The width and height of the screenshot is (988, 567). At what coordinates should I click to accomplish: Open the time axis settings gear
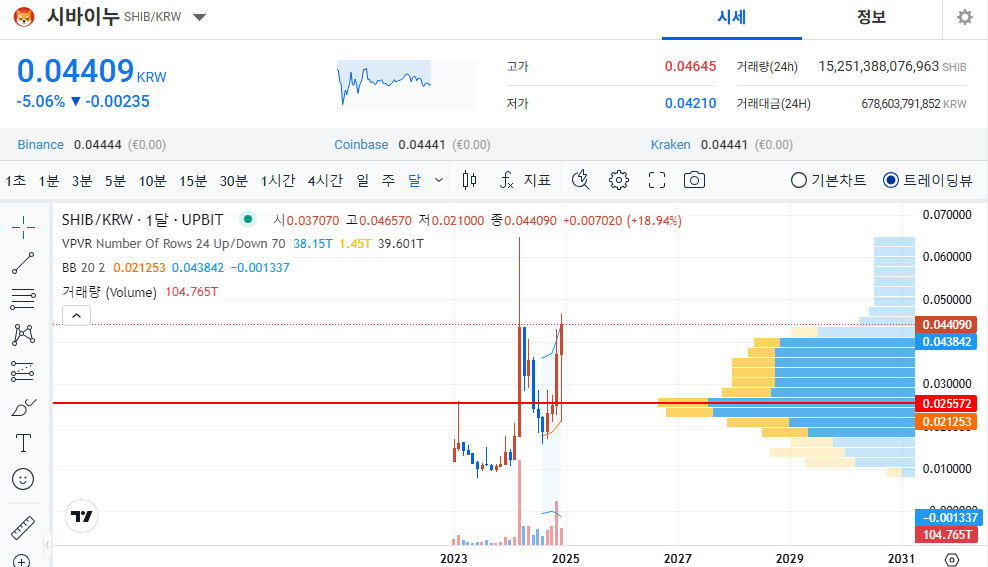tap(952, 559)
